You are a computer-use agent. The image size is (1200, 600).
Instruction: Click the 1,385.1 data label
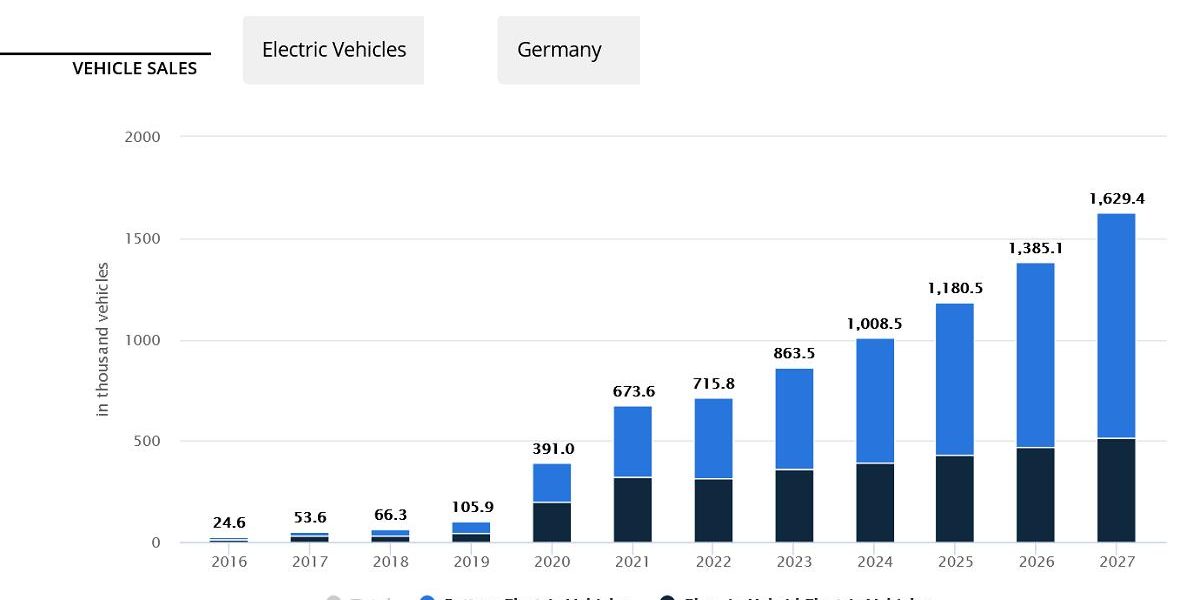(1035, 248)
